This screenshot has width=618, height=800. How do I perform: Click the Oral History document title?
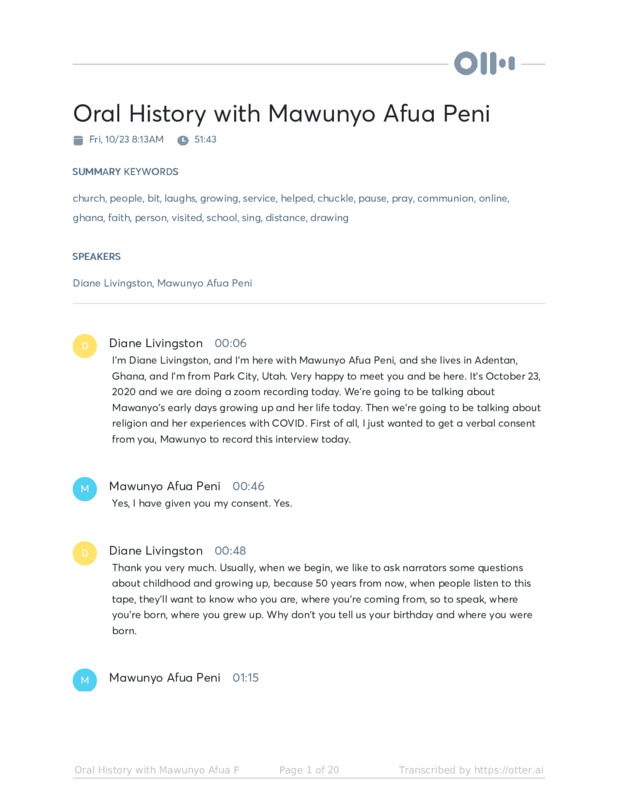[x=281, y=113]
